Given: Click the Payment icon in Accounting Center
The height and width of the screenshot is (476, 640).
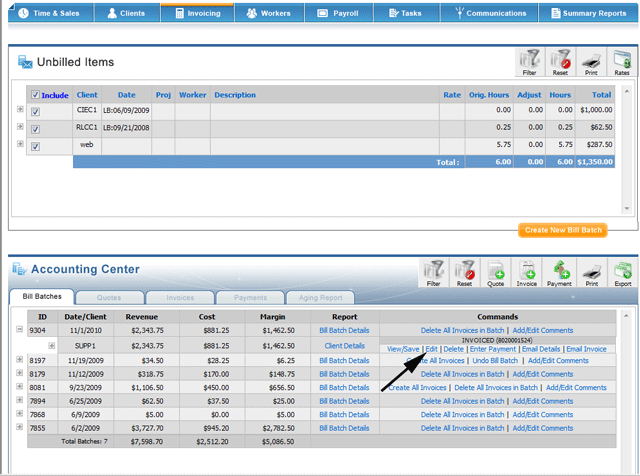Looking at the screenshot, I should [x=559, y=273].
